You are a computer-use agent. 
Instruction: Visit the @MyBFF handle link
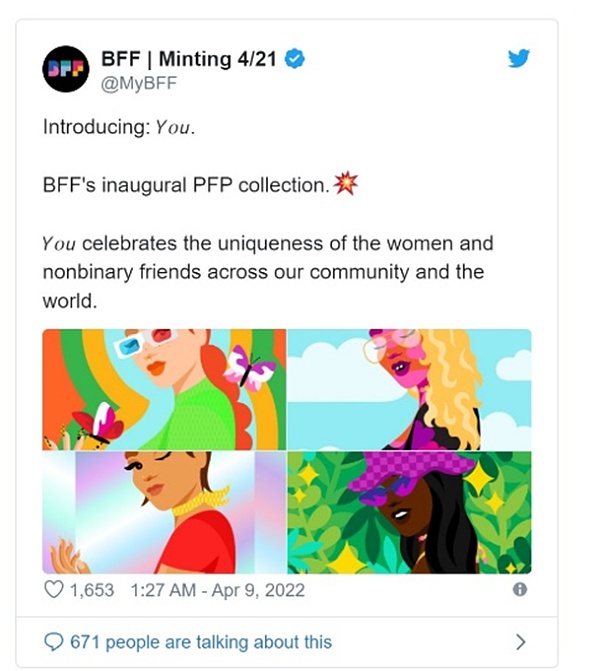139,81
